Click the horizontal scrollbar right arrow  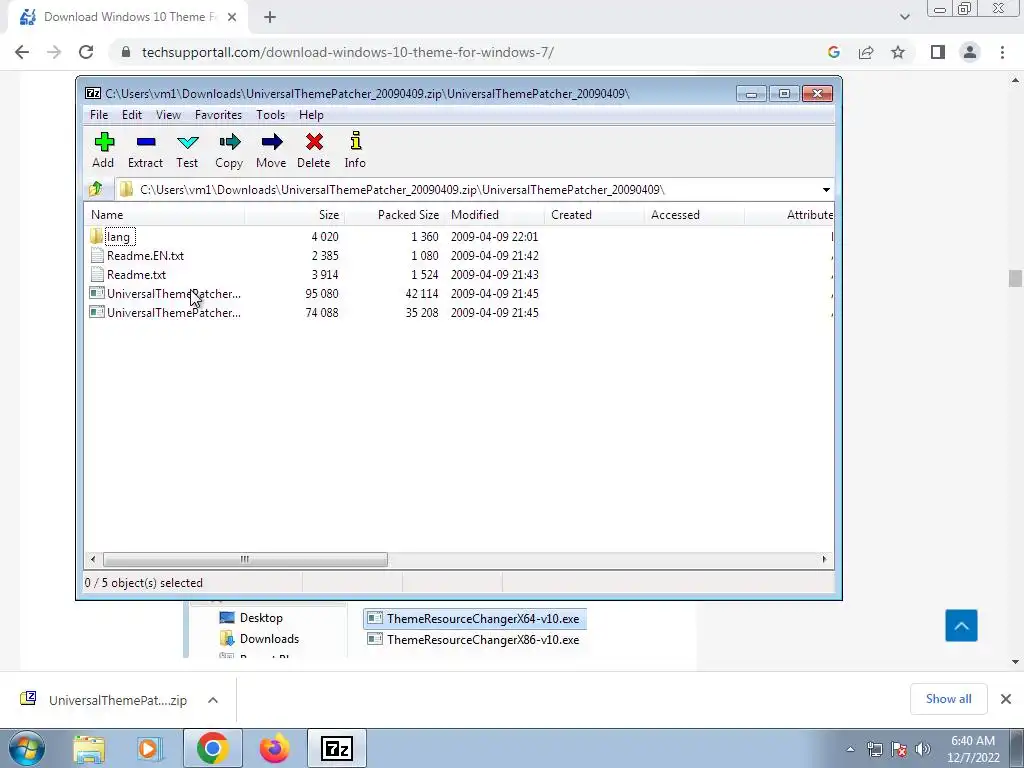pos(824,560)
